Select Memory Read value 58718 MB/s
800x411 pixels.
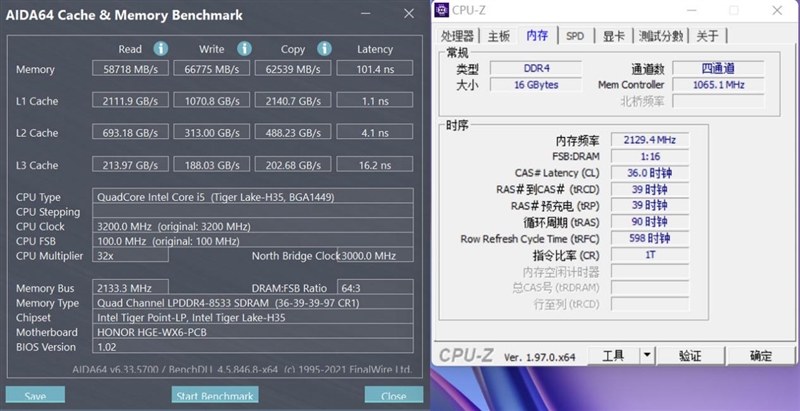tap(130, 68)
